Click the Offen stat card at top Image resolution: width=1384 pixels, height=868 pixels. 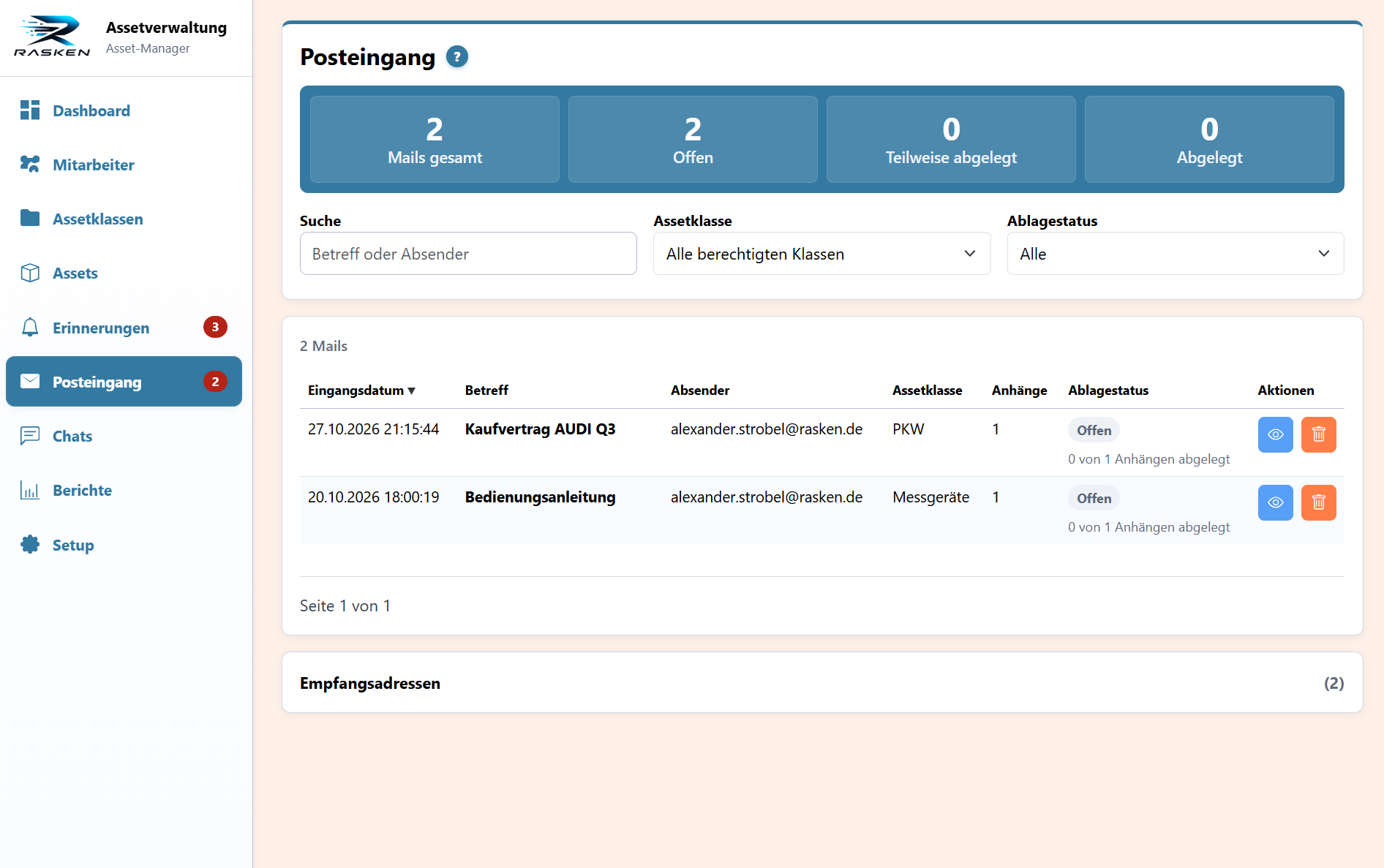693,139
